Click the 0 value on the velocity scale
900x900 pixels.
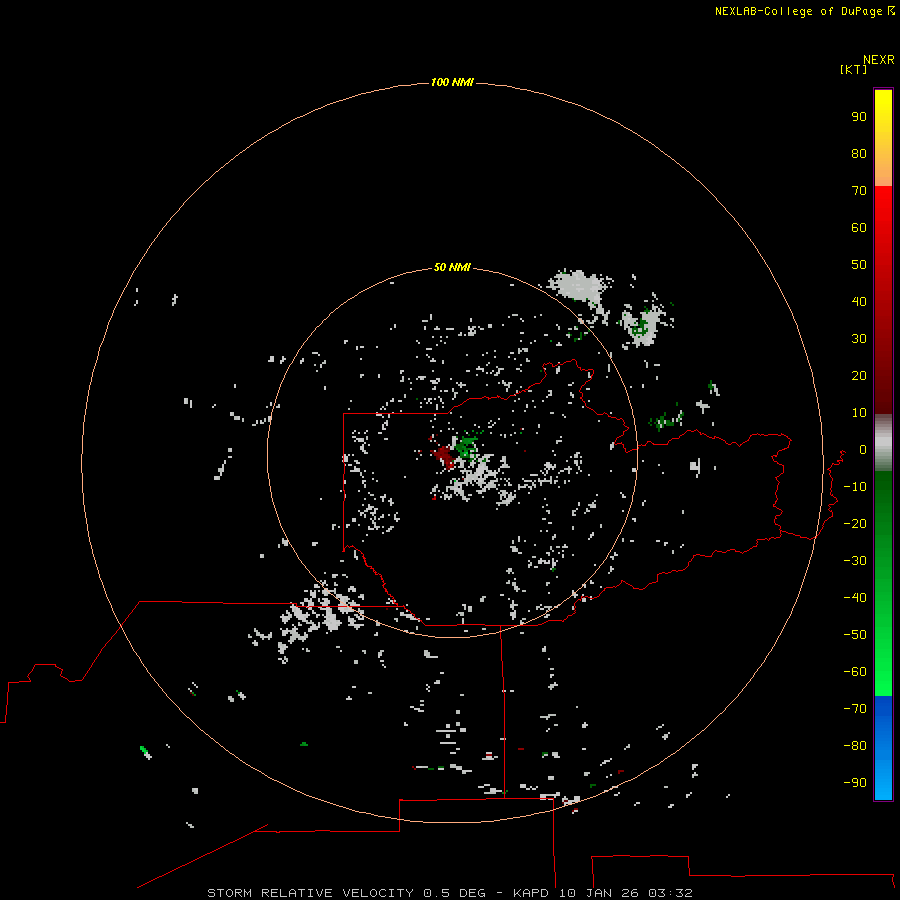863,449
